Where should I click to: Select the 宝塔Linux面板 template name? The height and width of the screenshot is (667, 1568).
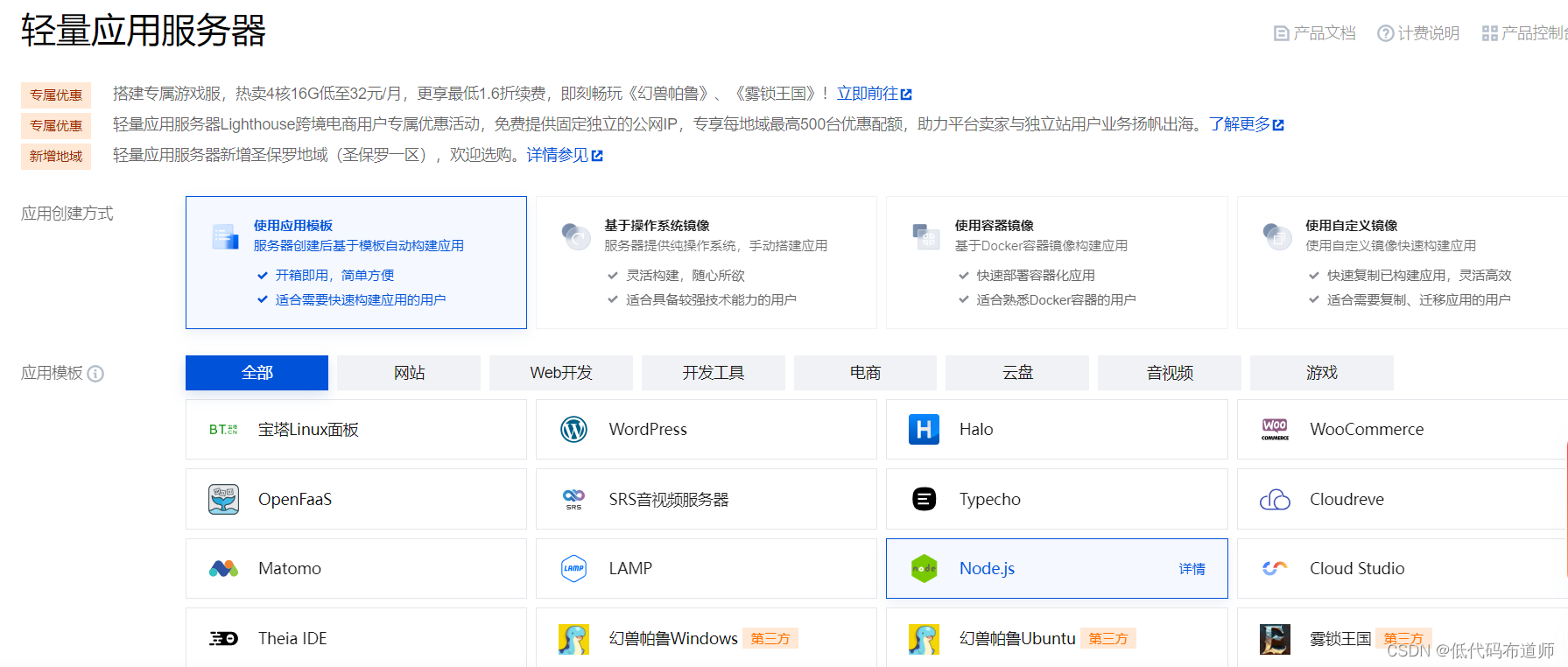[x=308, y=430]
